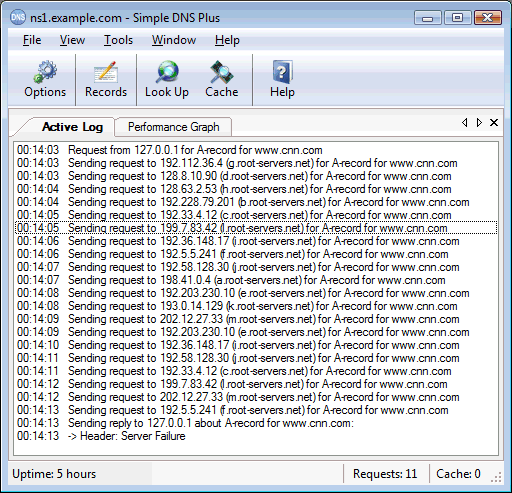Viewport: 512px width, 493px height.
Task: Open the Tools menu
Action: [x=118, y=40]
